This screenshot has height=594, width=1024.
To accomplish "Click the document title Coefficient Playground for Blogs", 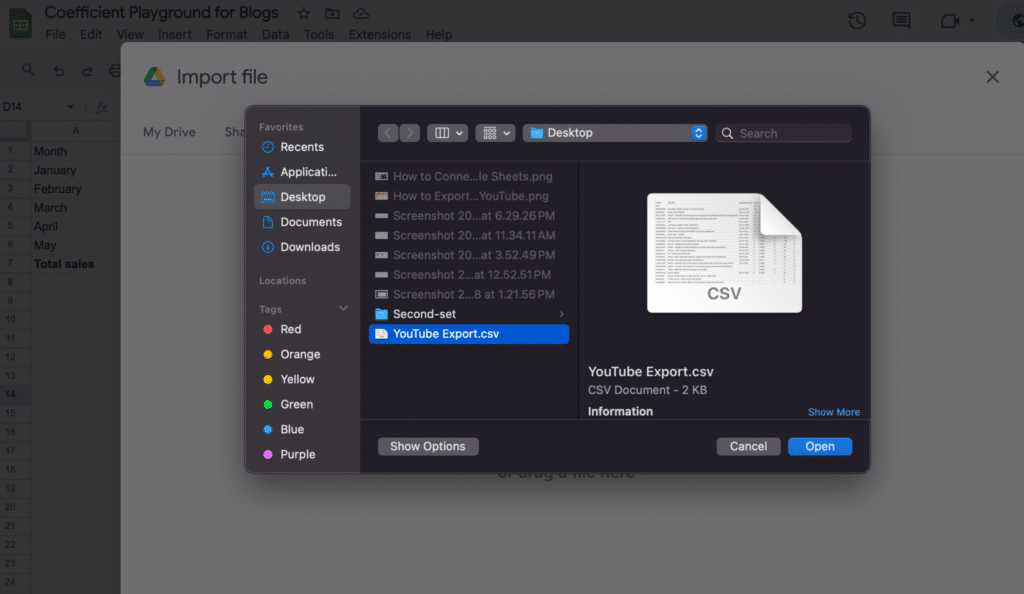I will point(161,12).
